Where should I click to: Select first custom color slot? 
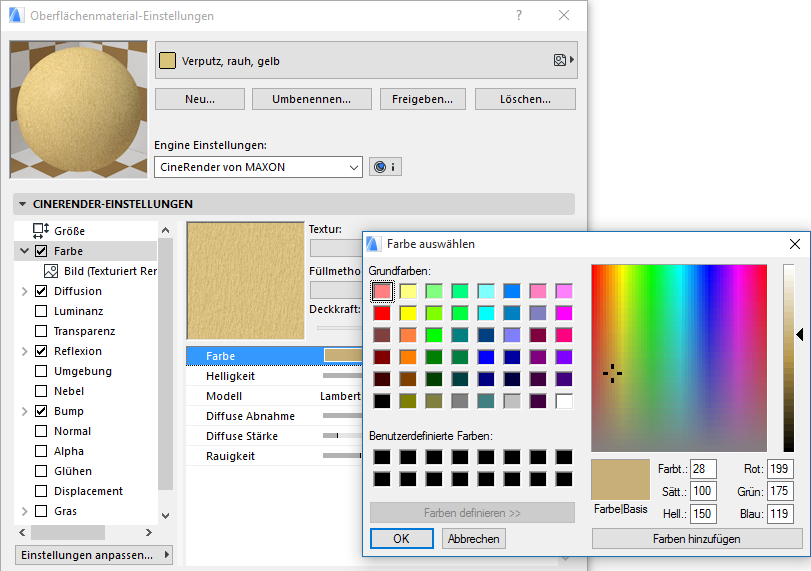point(382,457)
